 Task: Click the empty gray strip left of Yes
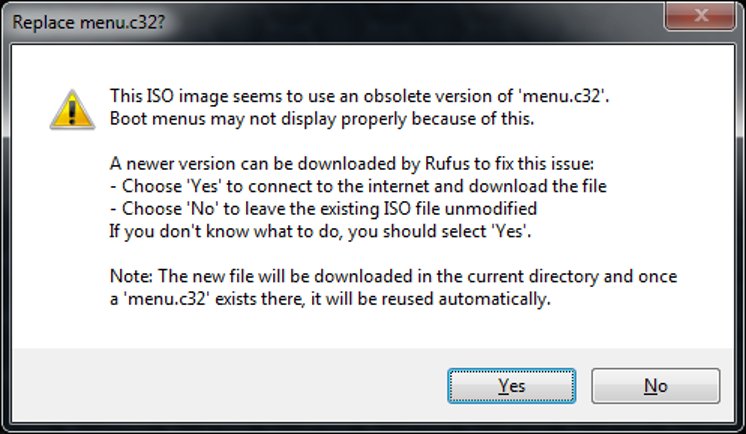tap(228, 385)
